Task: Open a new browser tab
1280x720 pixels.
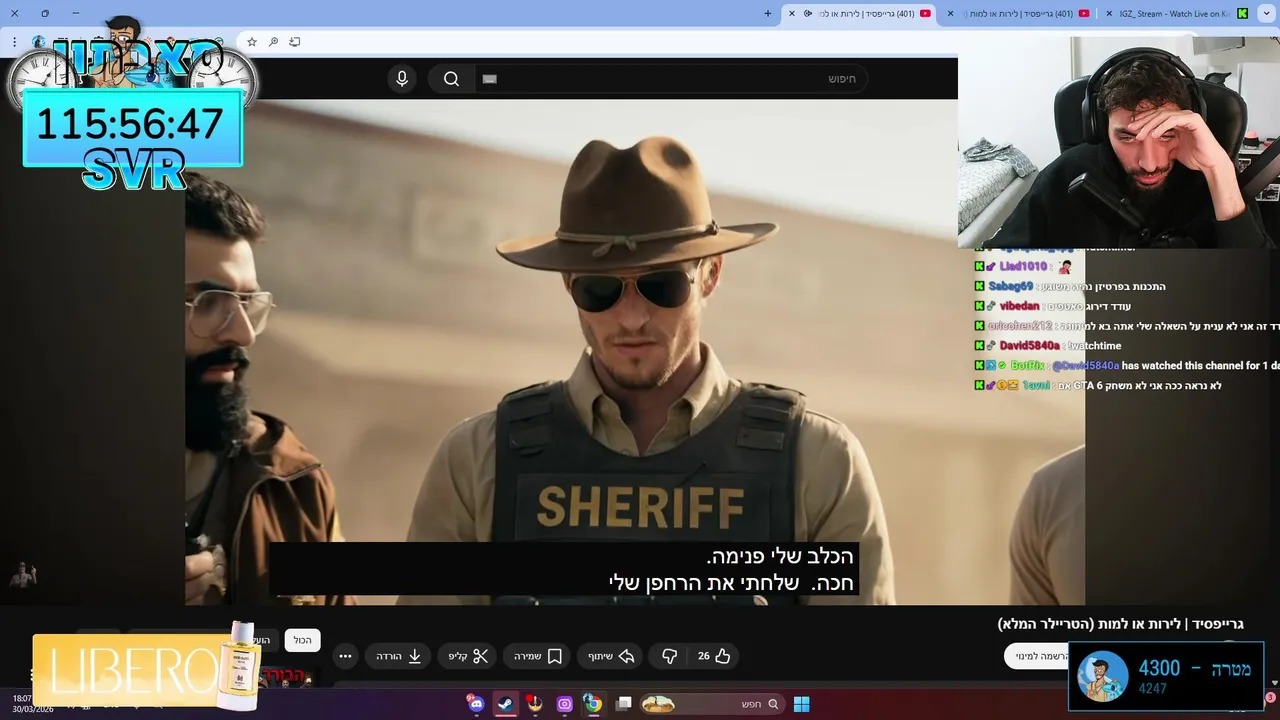Action: click(768, 13)
